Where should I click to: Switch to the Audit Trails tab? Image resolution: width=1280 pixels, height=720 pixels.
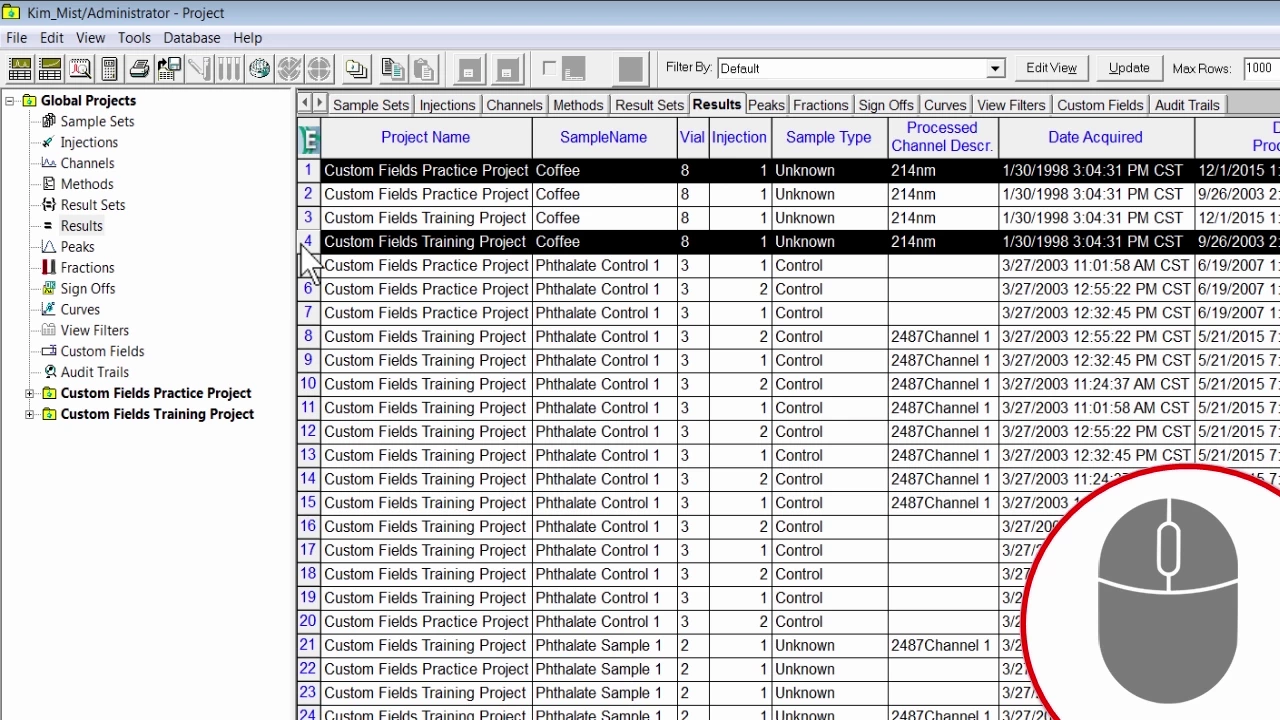[x=1187, y=105]
